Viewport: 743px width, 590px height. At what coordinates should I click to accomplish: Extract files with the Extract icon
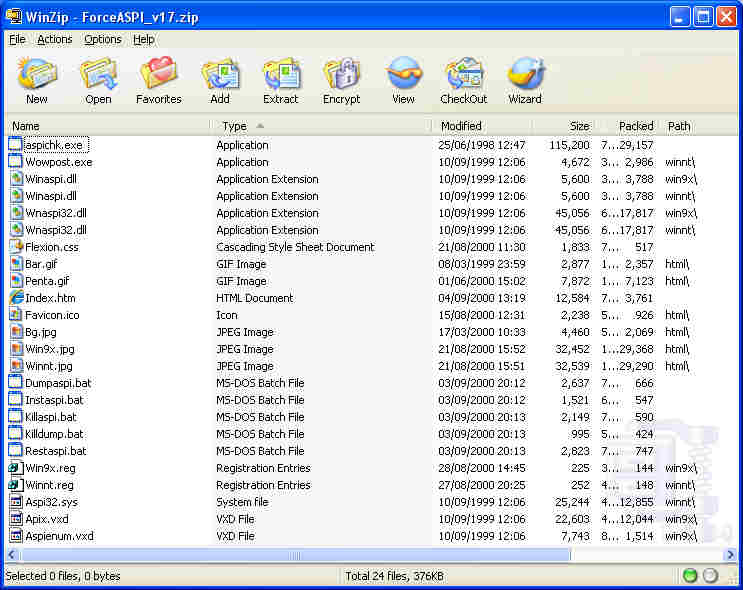[281, 73]
